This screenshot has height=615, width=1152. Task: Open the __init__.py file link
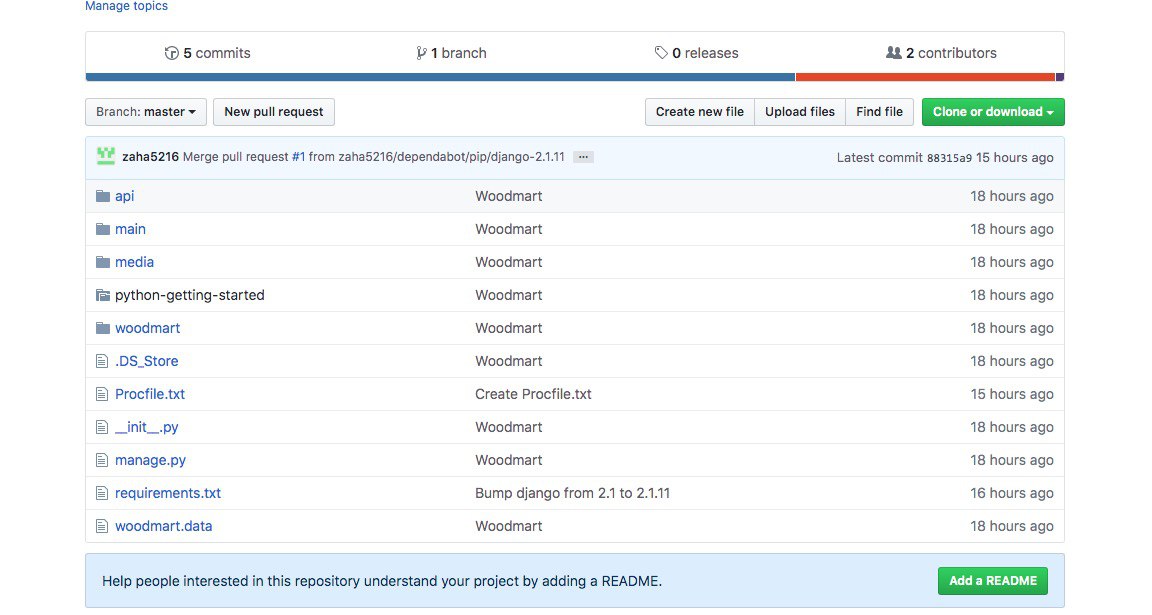tap(147, 428)
